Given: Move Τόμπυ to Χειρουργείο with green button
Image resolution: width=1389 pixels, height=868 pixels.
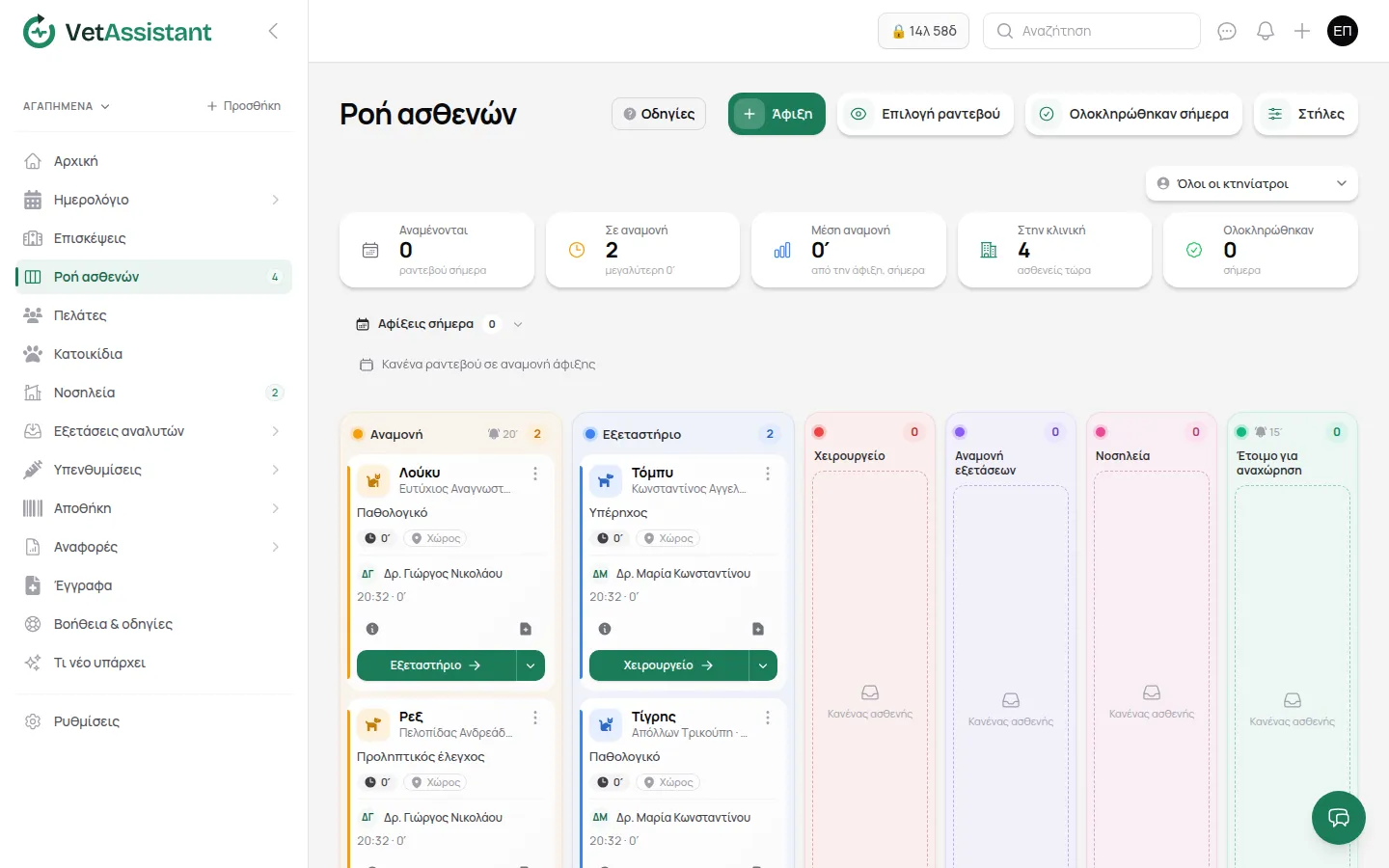Looking at the screenshot, I should [668, 665].
